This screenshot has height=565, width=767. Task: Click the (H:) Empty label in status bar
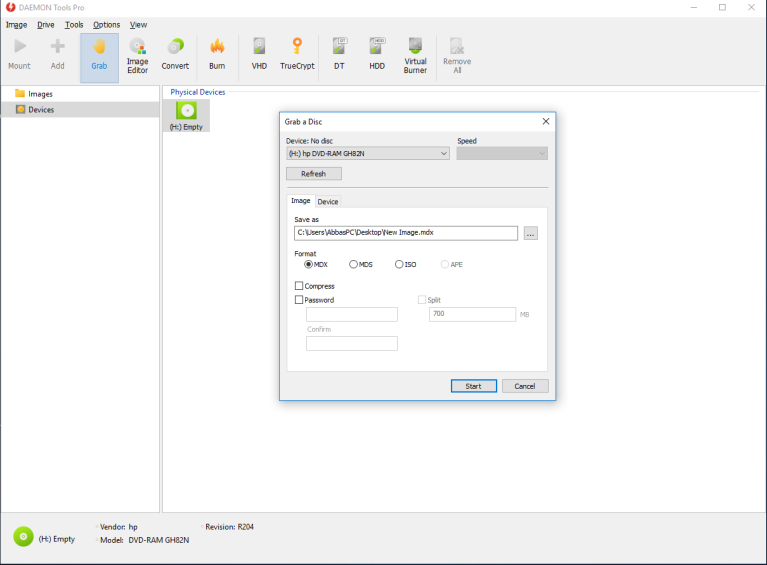coord(57,539)
